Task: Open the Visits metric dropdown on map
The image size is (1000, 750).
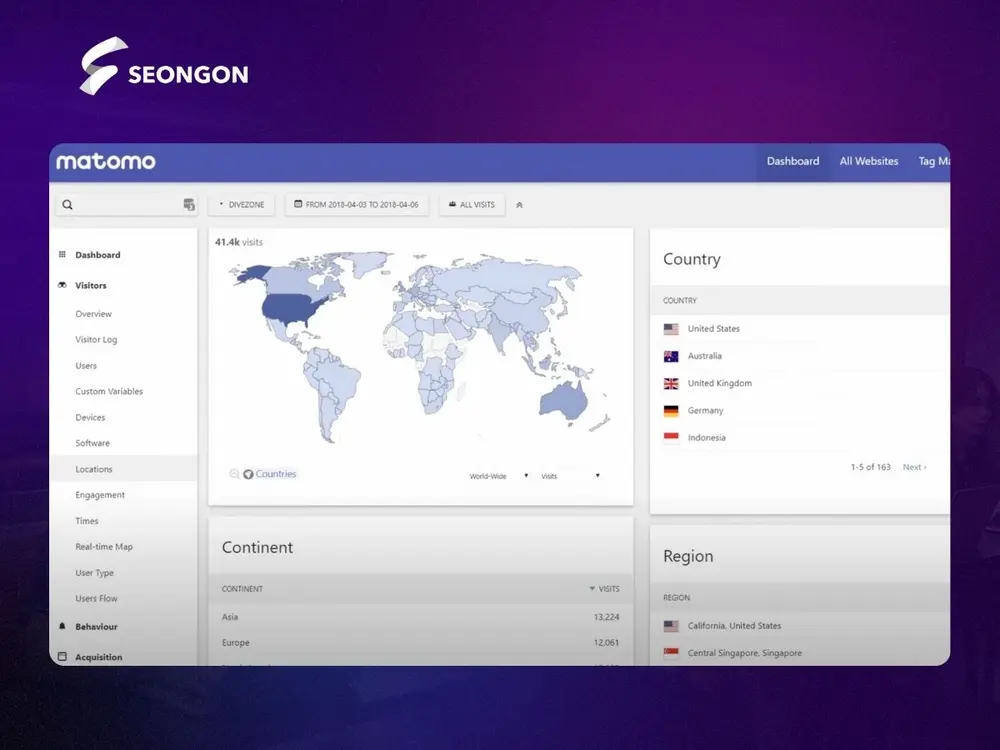Action: [x=570, y=476]
